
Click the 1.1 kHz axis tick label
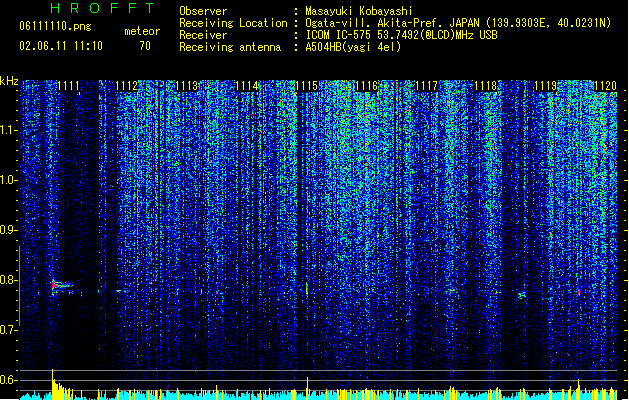click(8, 130)
